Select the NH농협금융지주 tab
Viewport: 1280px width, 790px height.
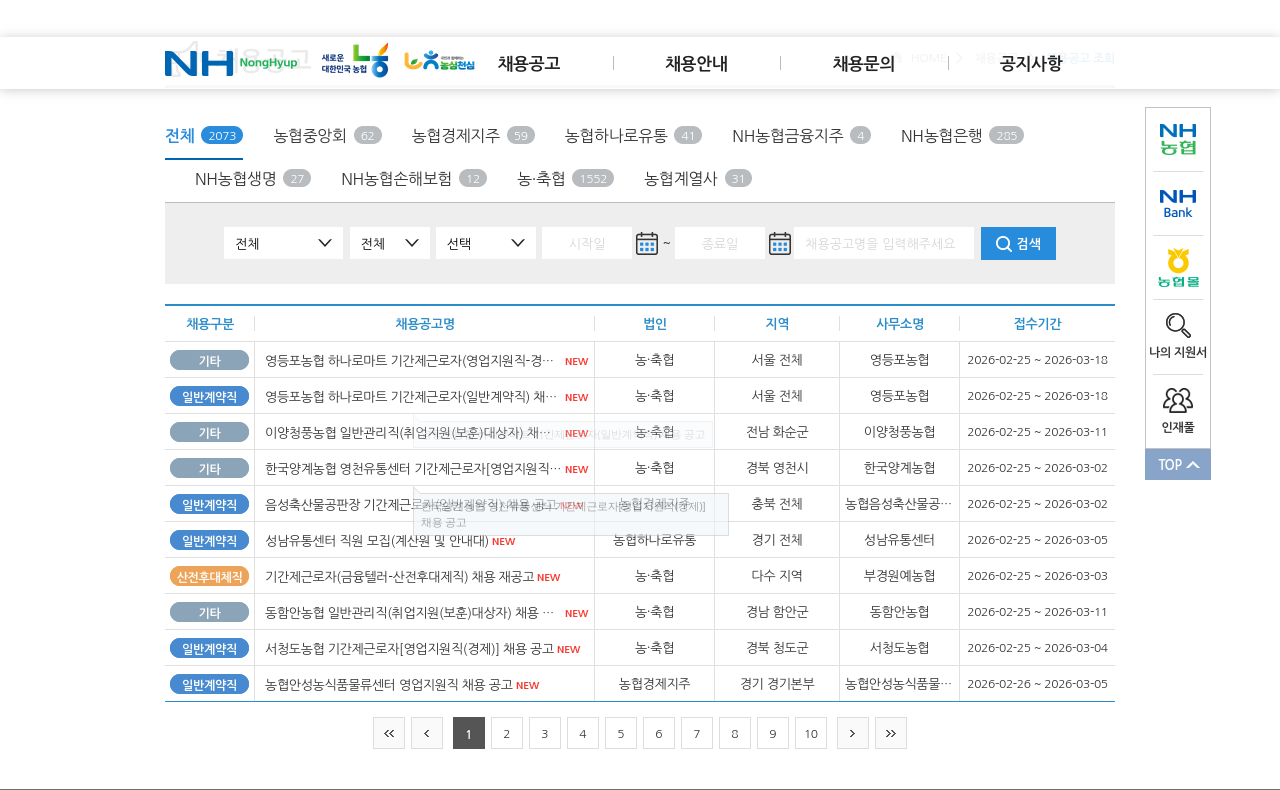[801, 136]
